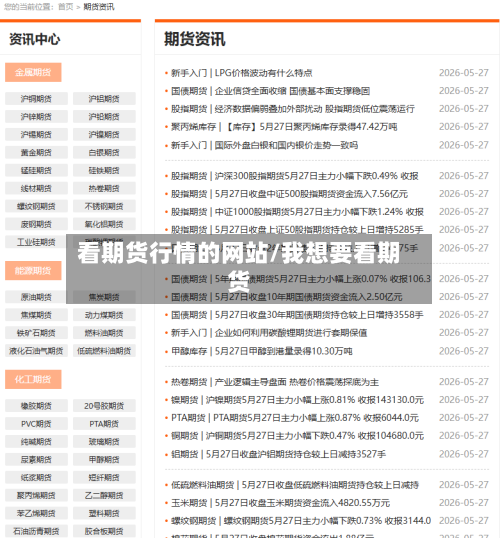This screenshot has width=500, height=538.
Task: Open the 短纤期货 link
Action: 104,477
